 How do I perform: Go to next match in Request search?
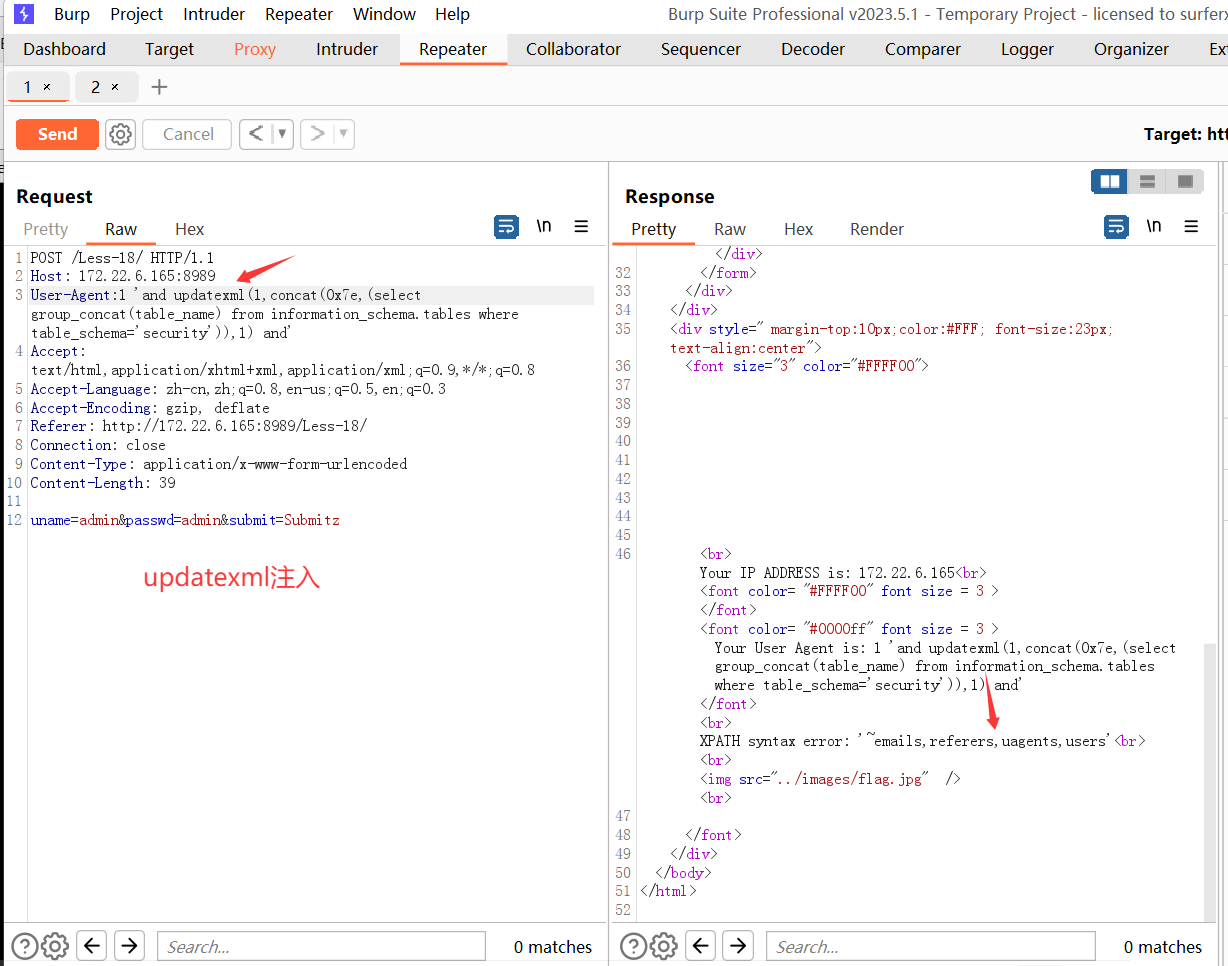pyautogui.click(x=129, y=945)
